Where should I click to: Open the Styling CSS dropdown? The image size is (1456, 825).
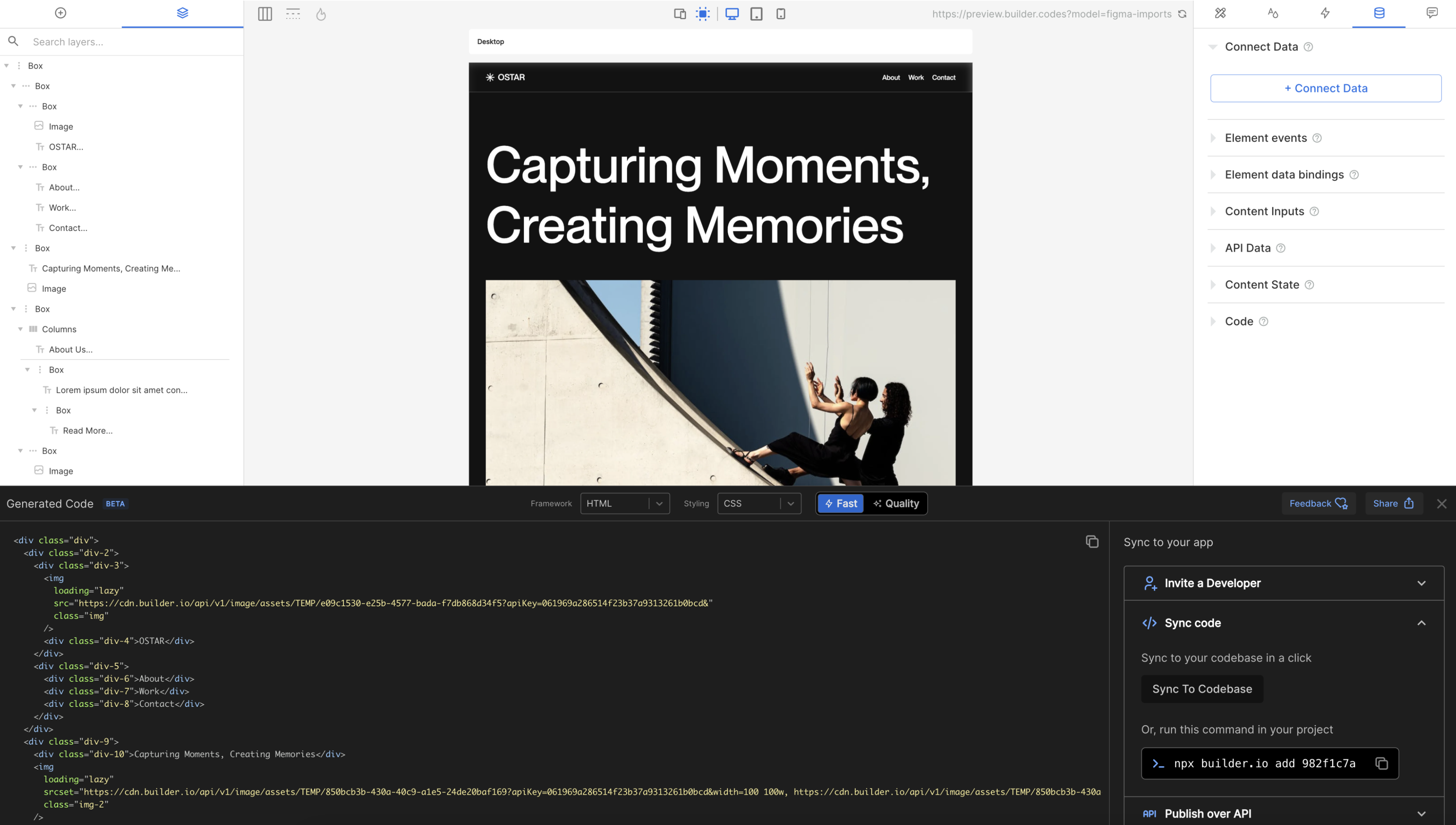point(759,503)
